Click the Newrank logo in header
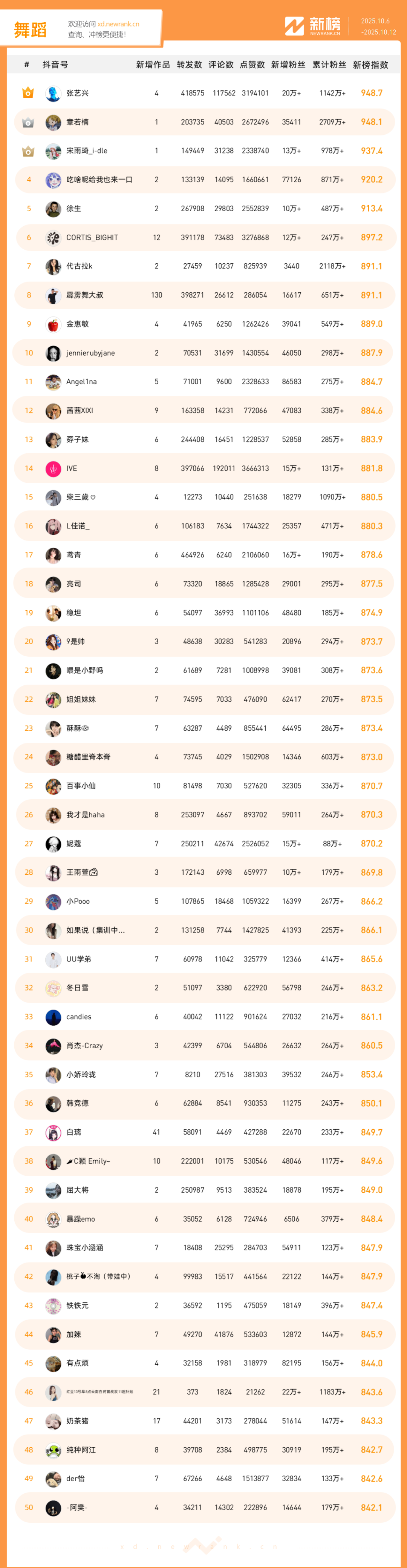 click(313, 26)
